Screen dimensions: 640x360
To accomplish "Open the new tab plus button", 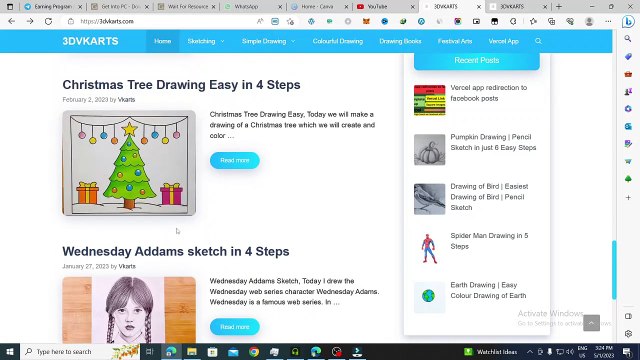I will pyautogui.click(x=559, y=7).
